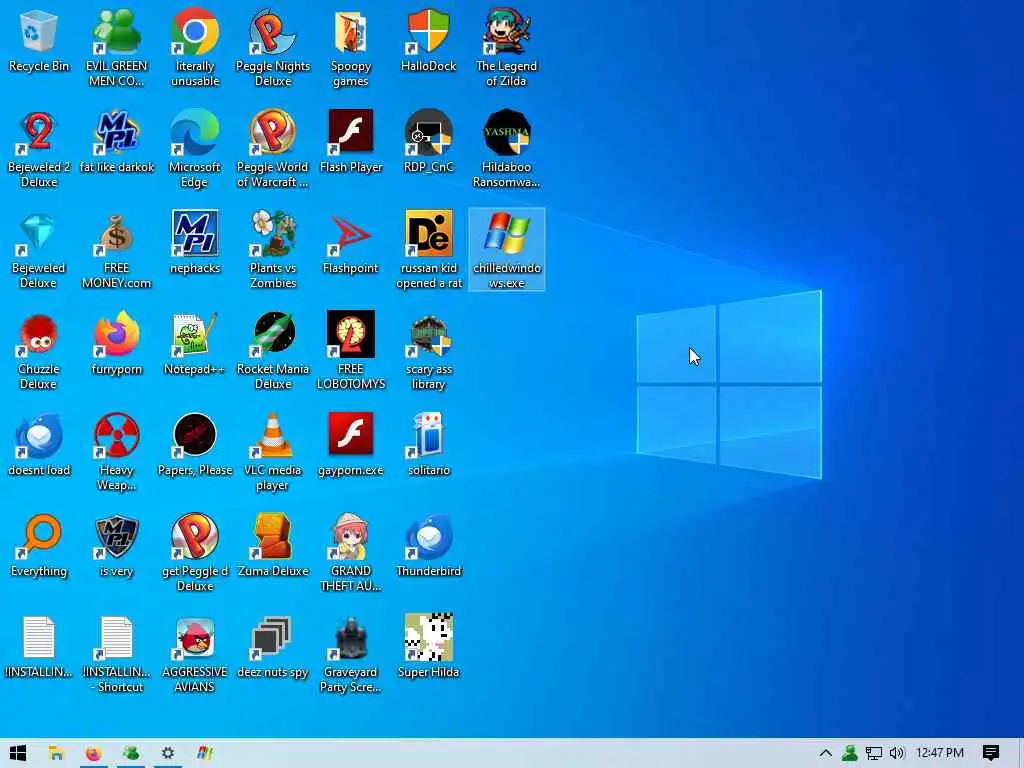
Task: Select the GRAND THEFT AU... icon
Action: tap(351, 553)
